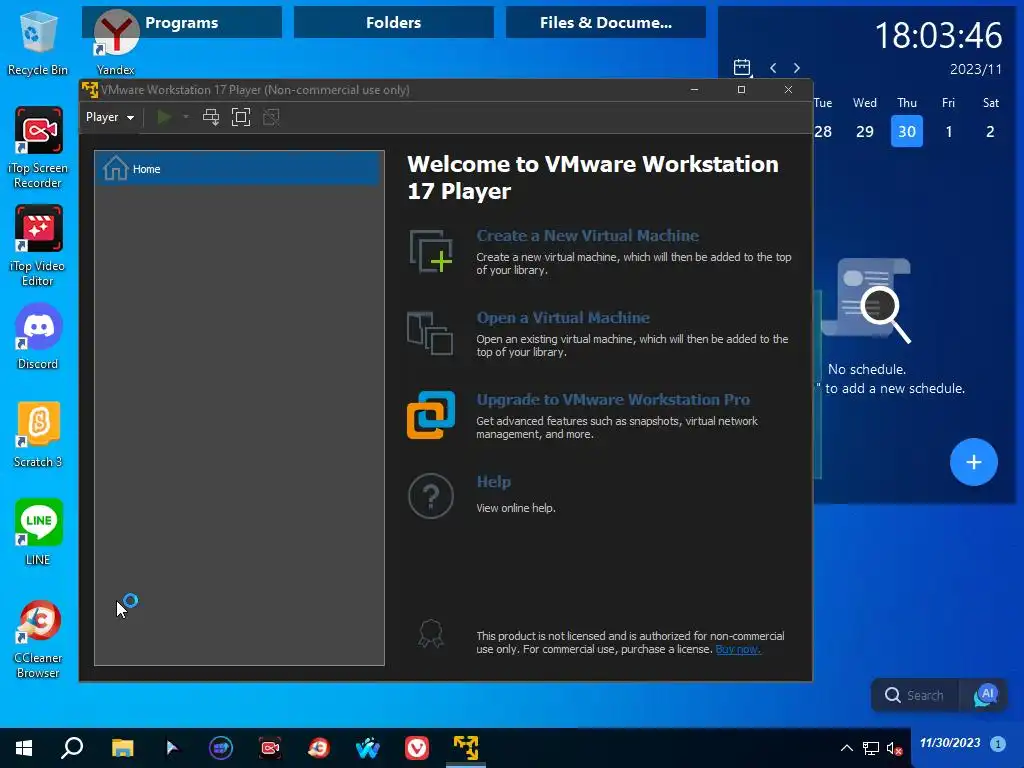Enter full screen mode icon
This screenshot has height=768, width=1024.
tap(241, 117)
